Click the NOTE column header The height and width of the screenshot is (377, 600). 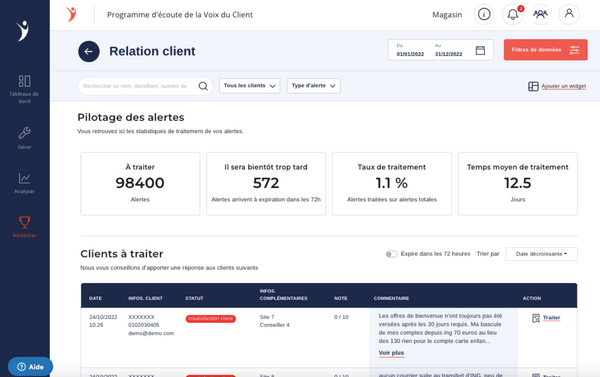coord(341,298)
